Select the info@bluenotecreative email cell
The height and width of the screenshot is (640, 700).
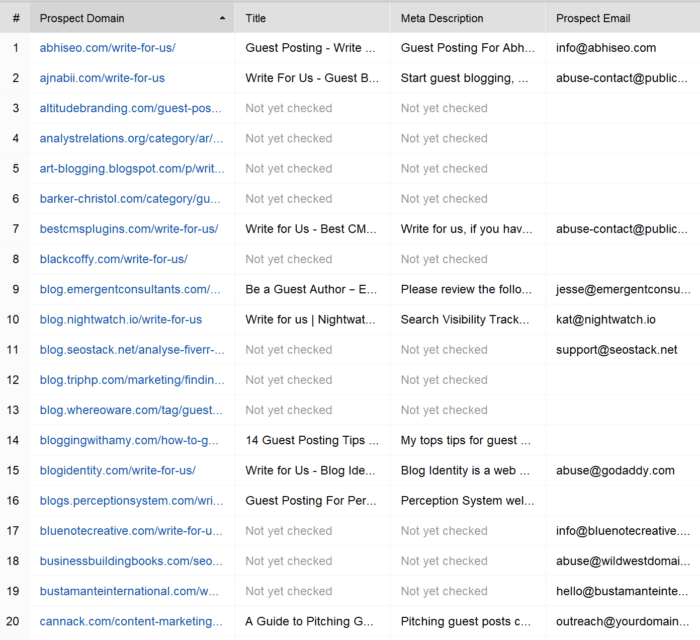(x=623, y=531)
